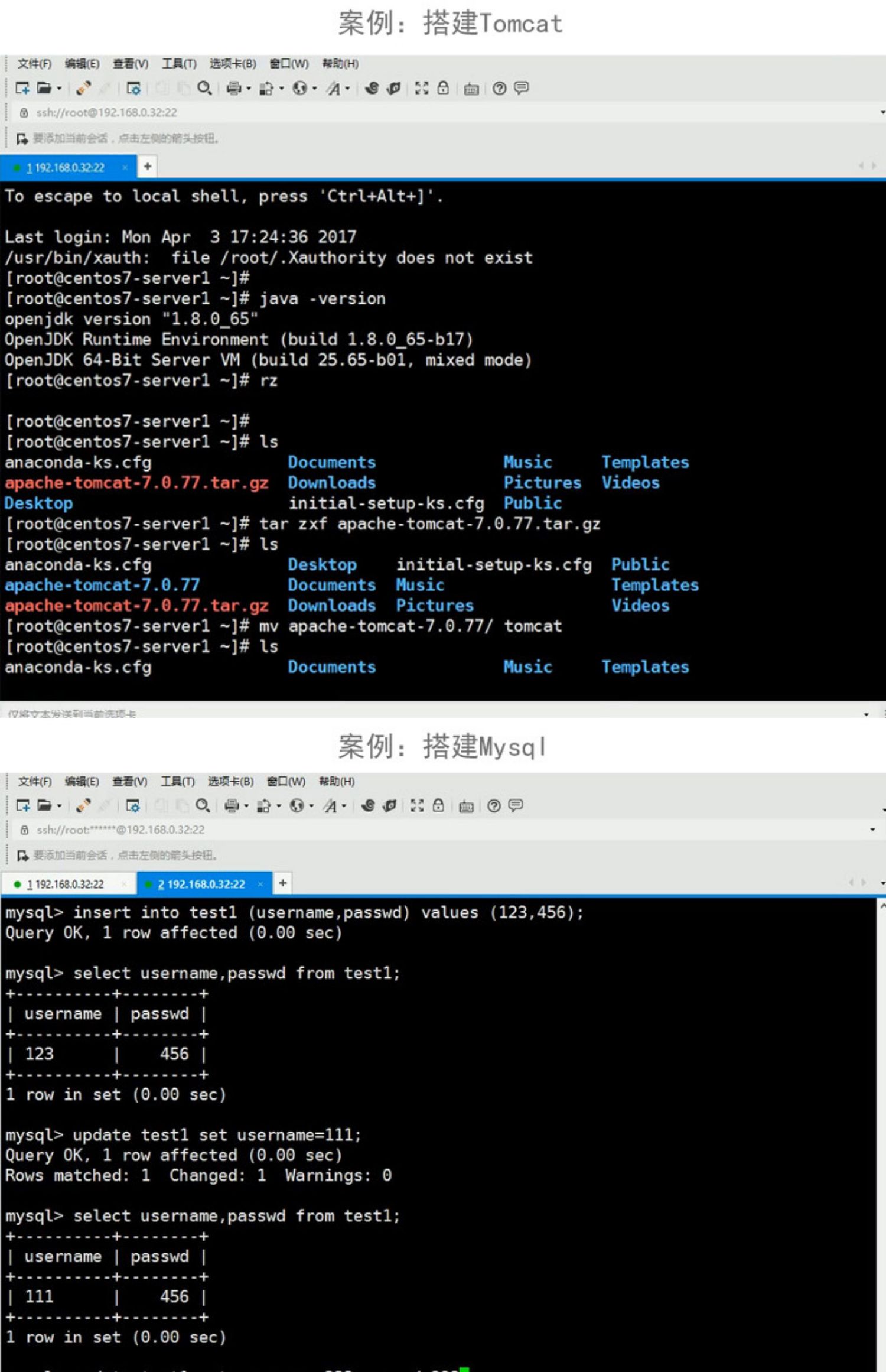This screenshot has width=886, height=1372.
Task: Open Session Properties icon in the Mysql window
Action: (x=133, y=805)
